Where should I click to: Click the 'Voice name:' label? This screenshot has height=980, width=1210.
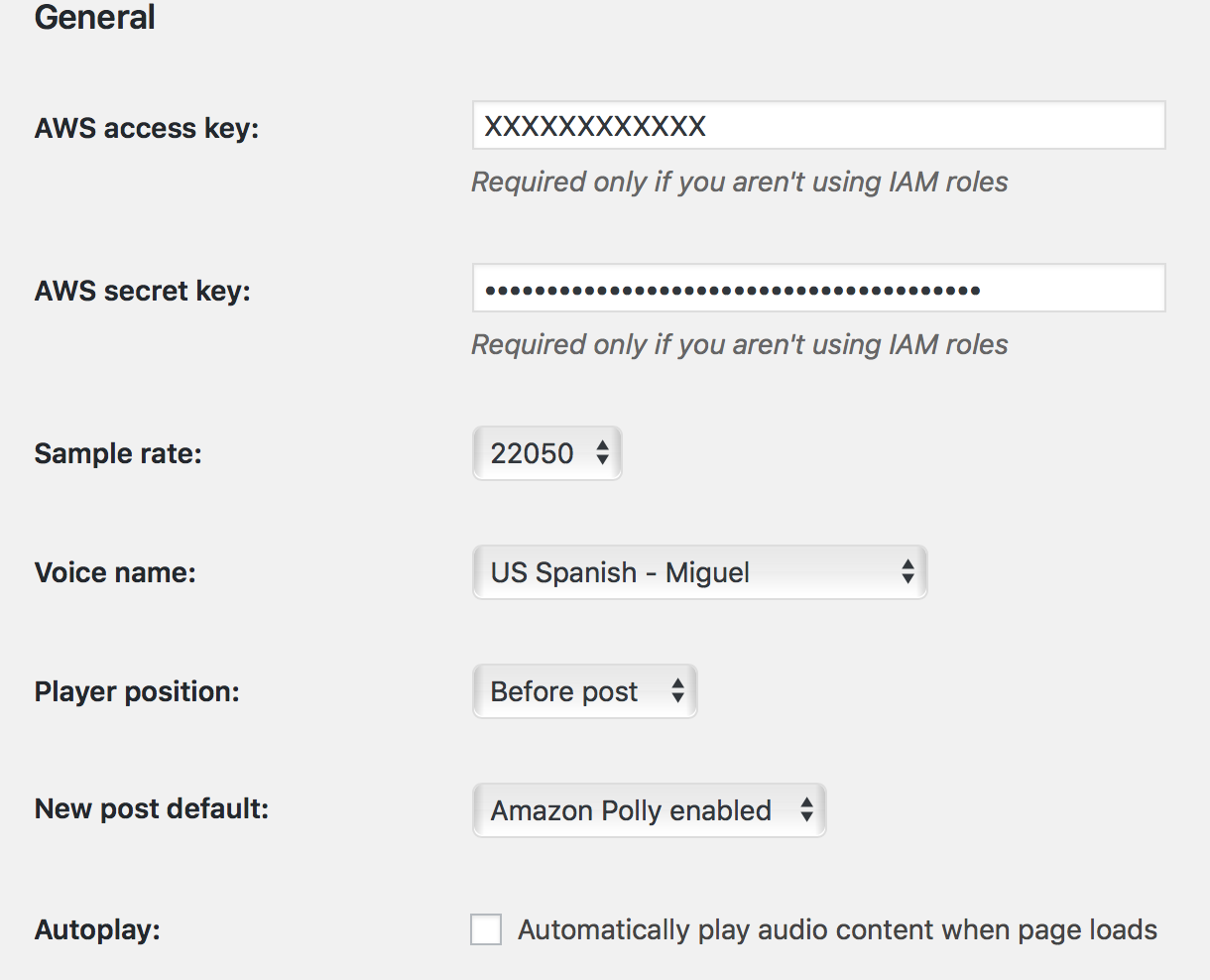pos(115,572)
